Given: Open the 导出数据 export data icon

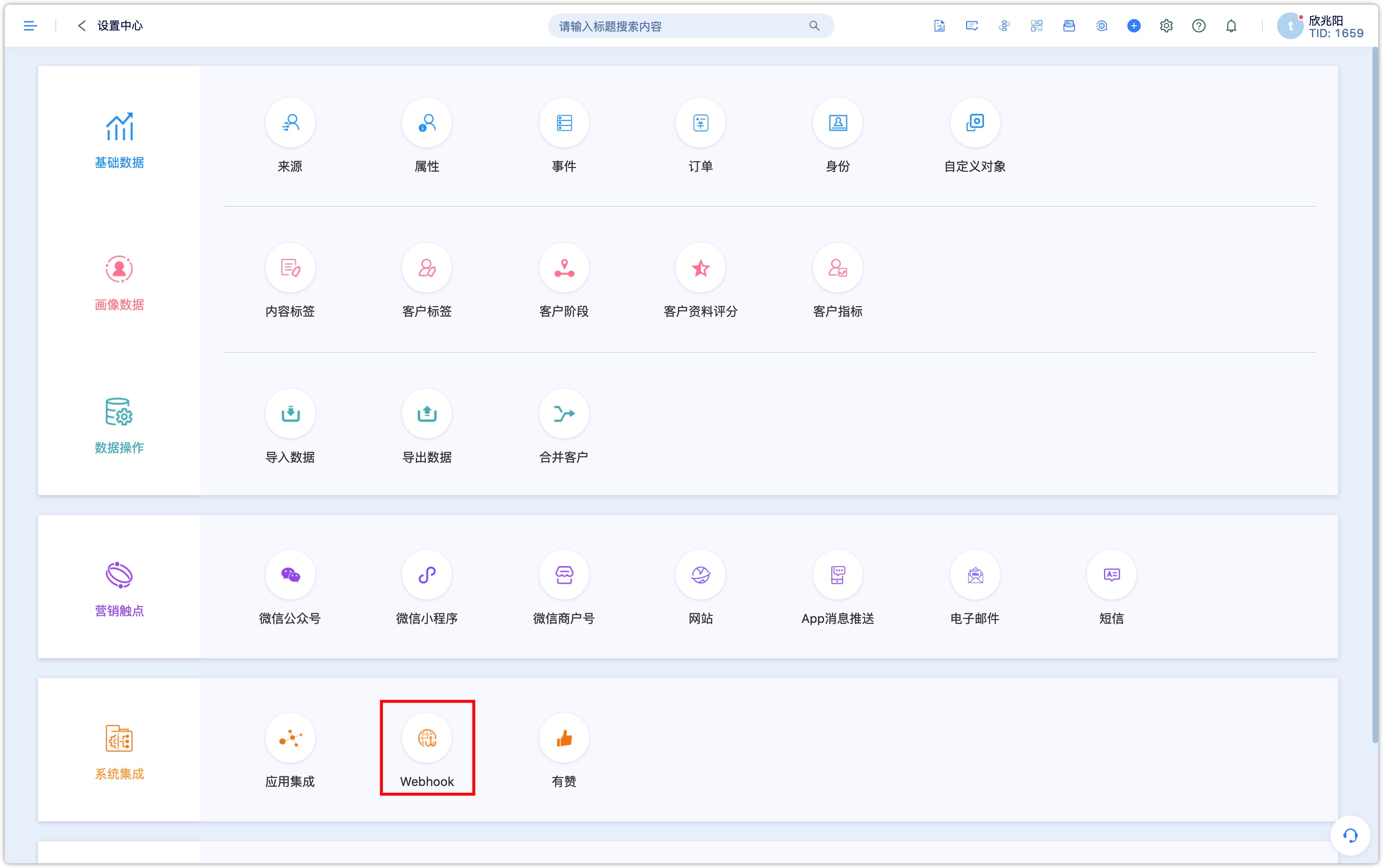Looking at the screenshot, I should click(427, 414).
